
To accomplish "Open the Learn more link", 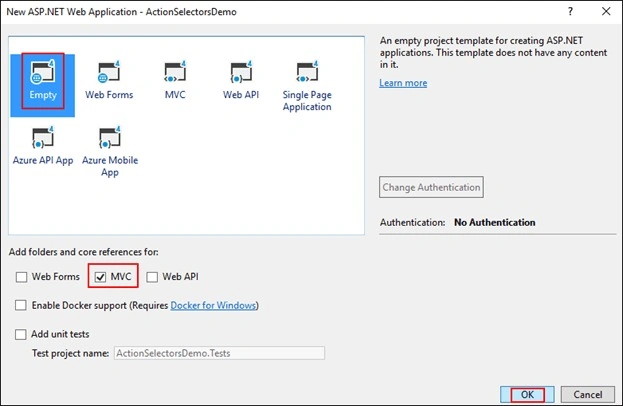I will (403, 83).
